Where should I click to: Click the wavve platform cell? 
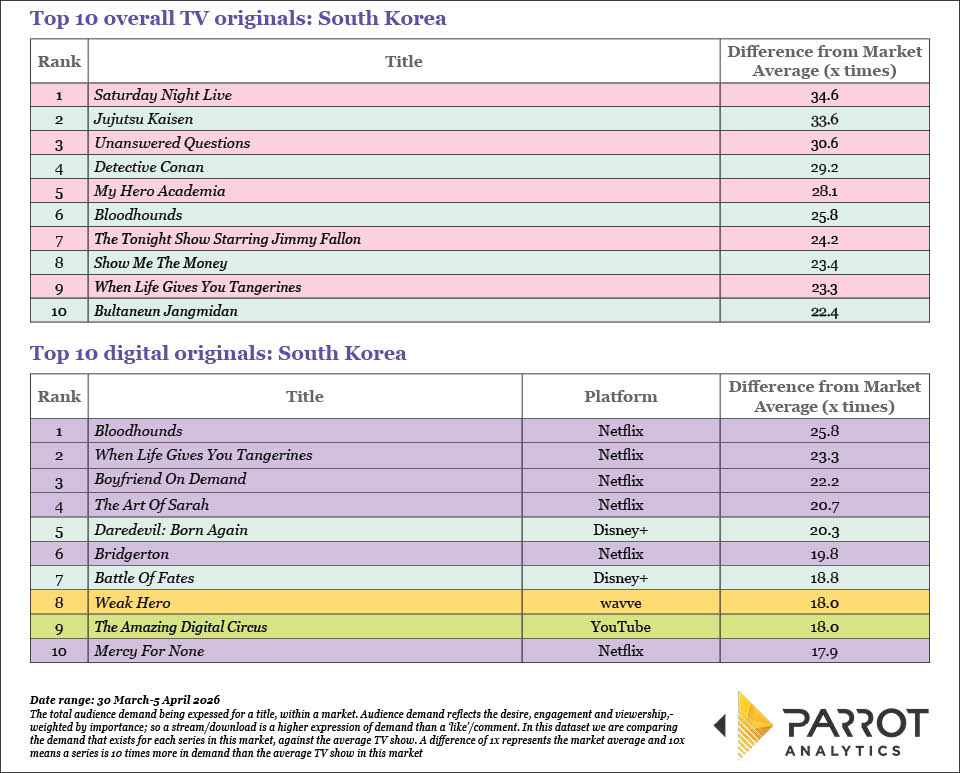coord(620,603)
